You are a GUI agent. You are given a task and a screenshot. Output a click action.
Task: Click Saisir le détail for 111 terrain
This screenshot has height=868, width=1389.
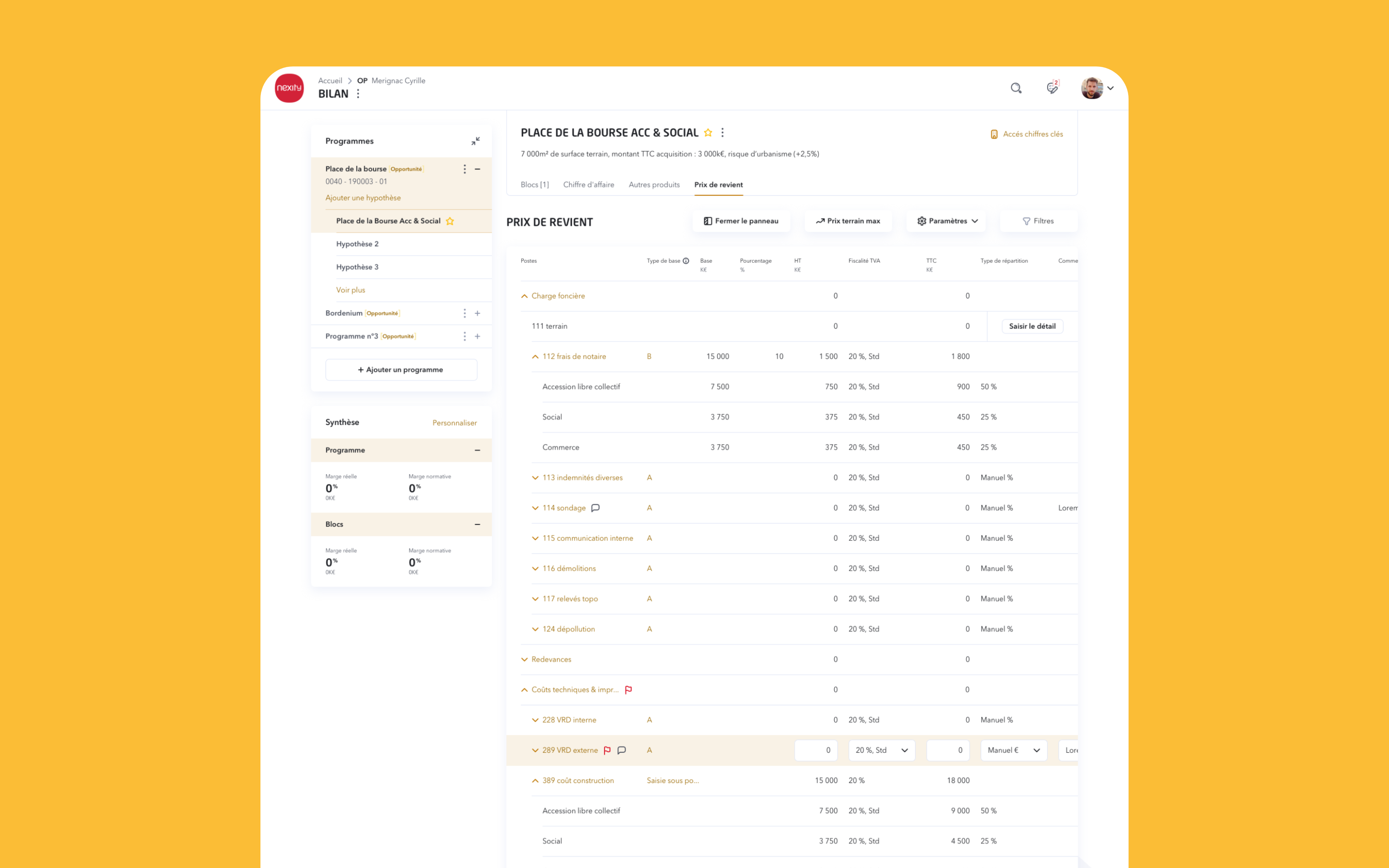pos(1032,326)
